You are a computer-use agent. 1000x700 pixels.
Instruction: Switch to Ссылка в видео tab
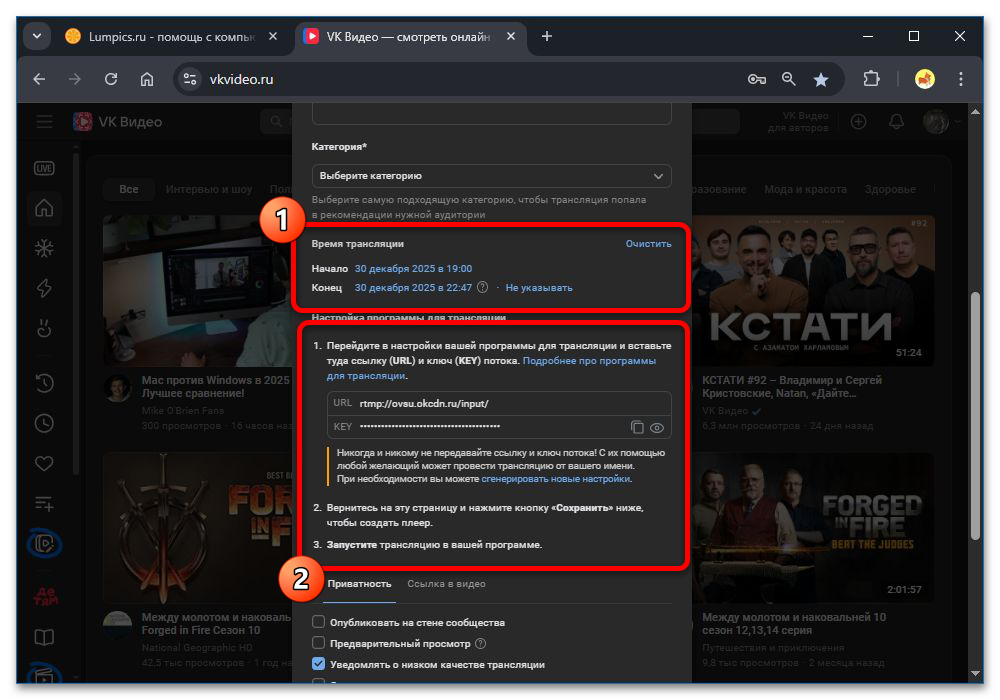(446, 584)
